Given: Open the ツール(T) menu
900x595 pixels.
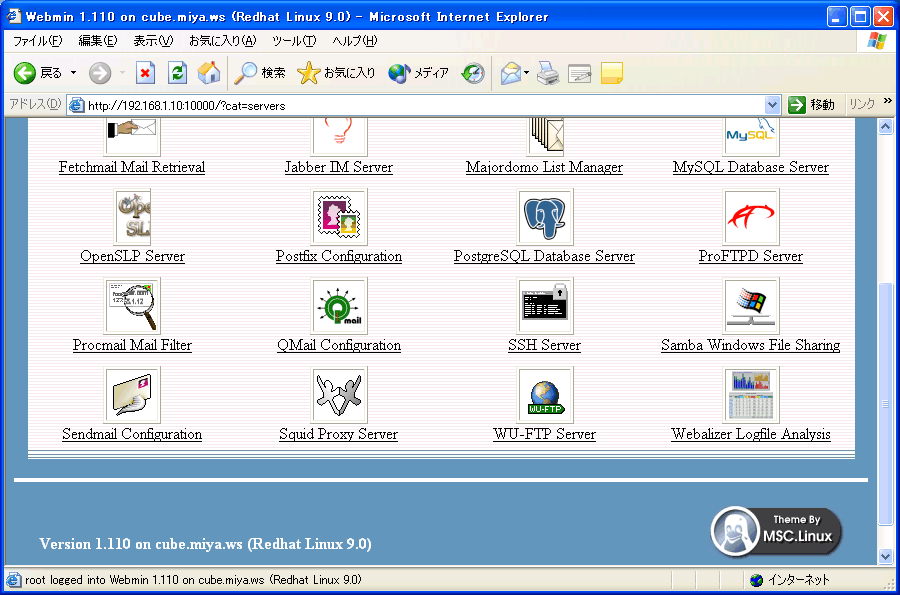Looking at the screenshot, I should coord(294,41).
